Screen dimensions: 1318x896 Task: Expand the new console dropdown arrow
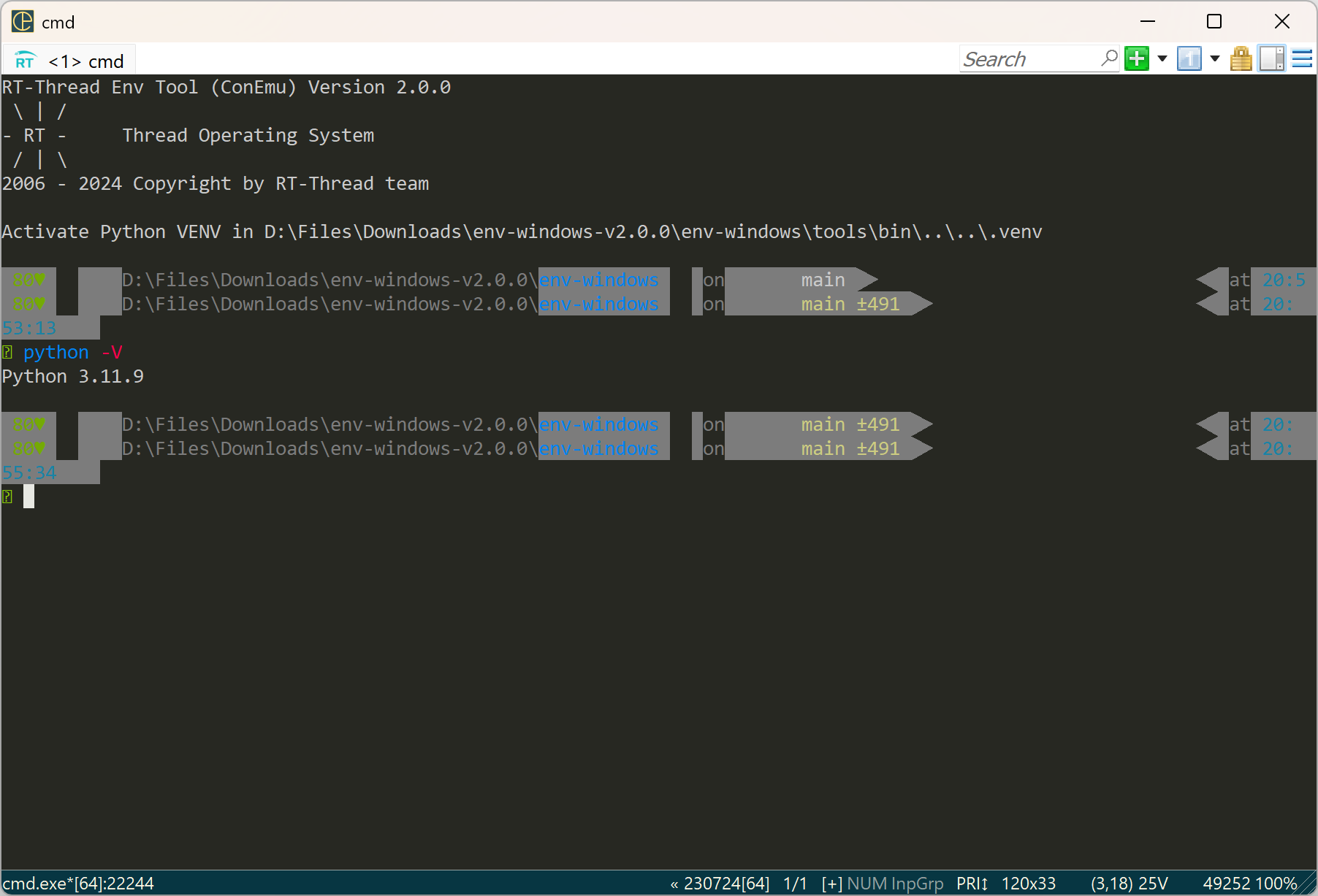[1162, 58]
